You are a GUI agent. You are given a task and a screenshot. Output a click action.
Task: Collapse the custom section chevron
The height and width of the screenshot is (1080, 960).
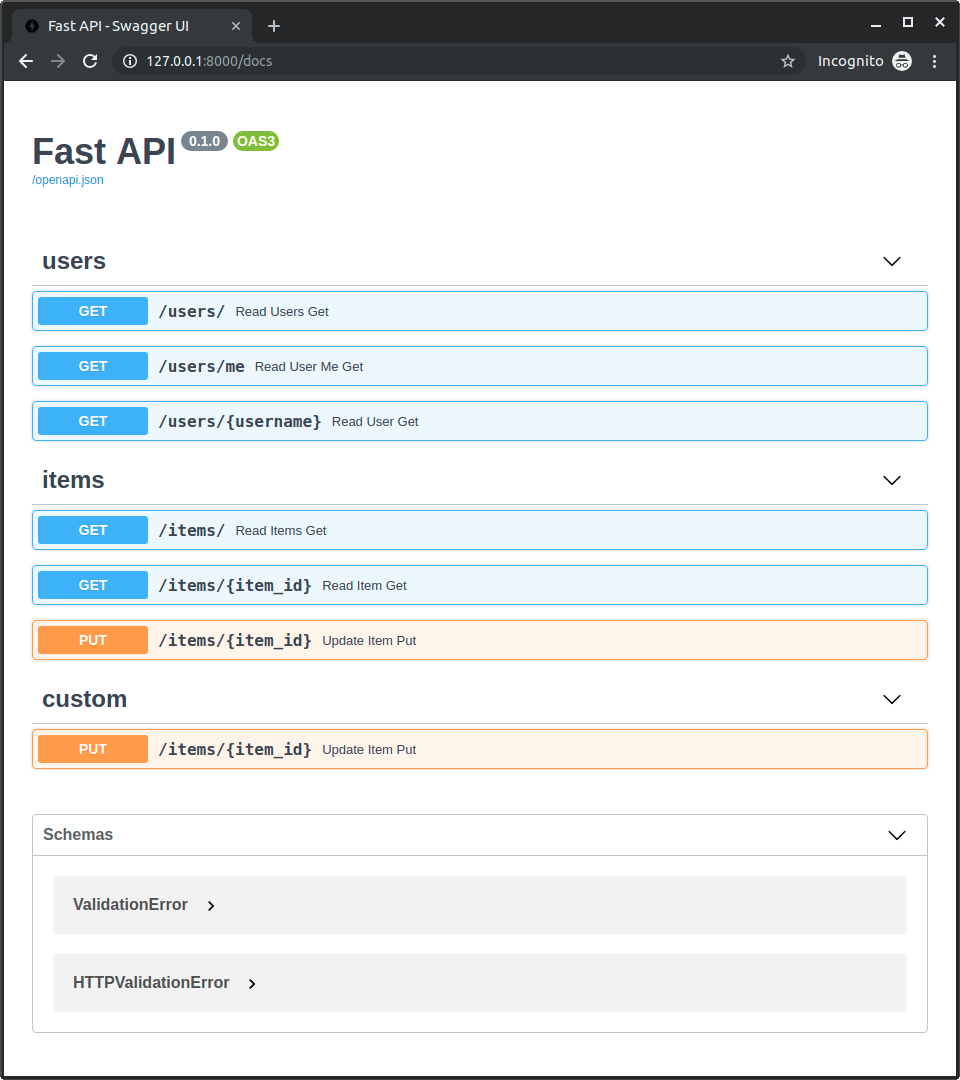point(892,700)
